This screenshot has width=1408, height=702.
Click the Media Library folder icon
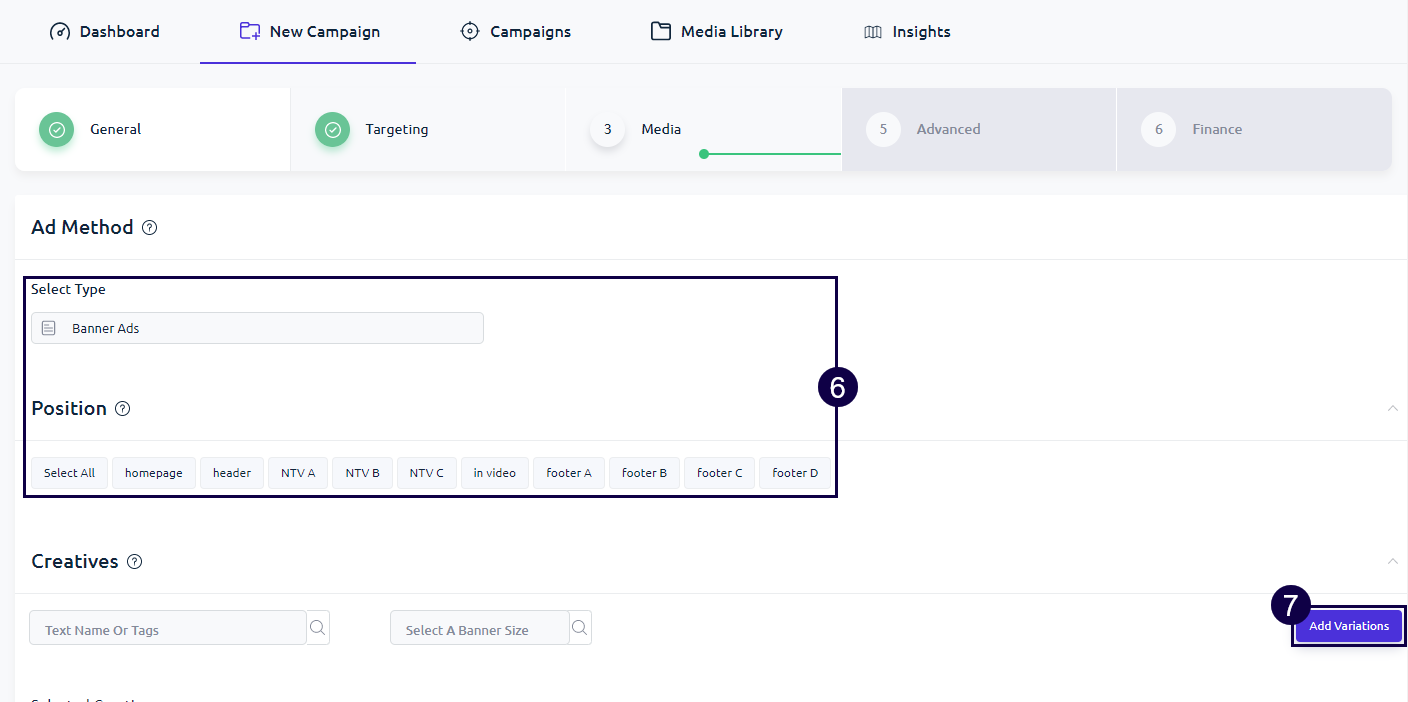click(x=660, y=31)
